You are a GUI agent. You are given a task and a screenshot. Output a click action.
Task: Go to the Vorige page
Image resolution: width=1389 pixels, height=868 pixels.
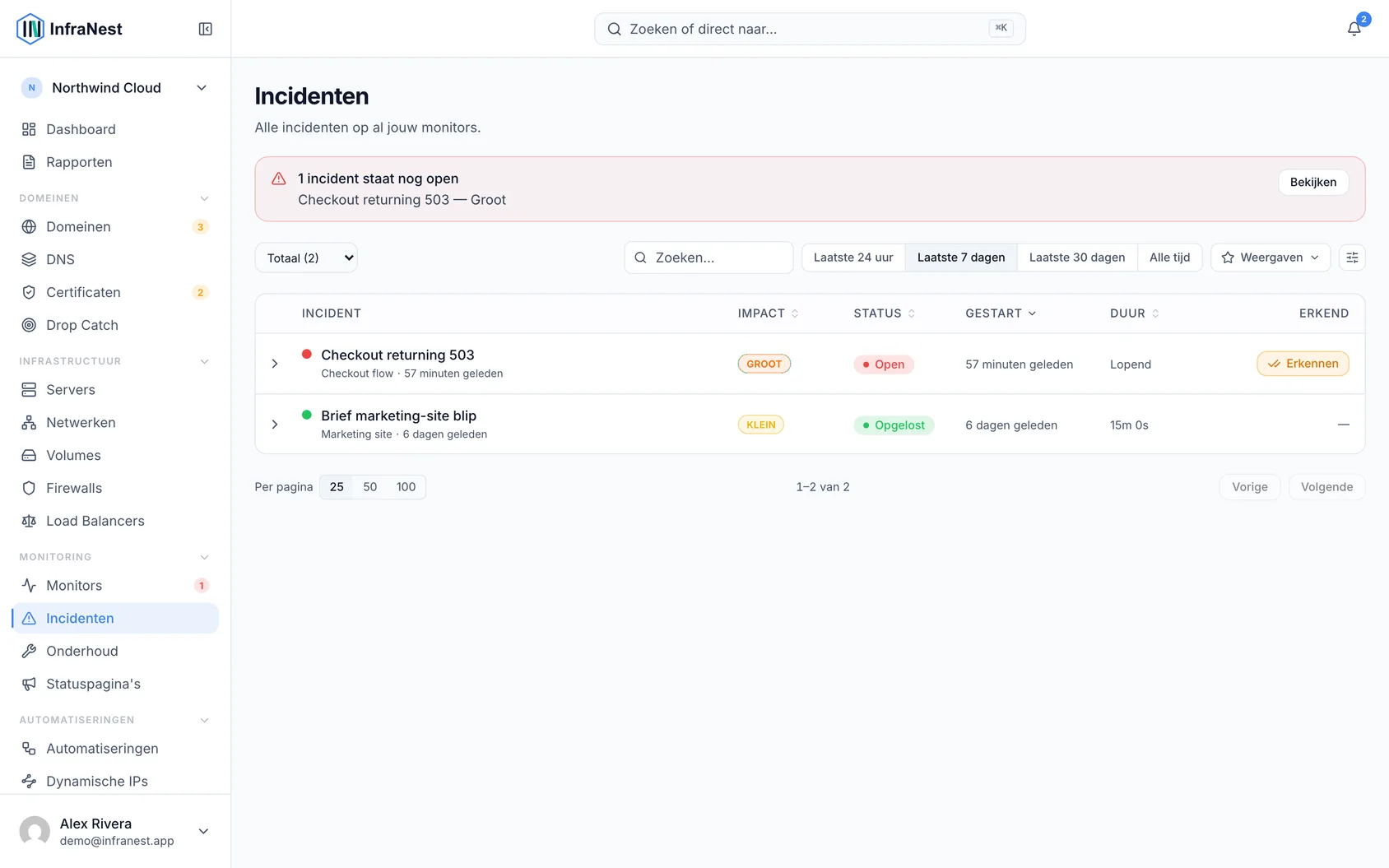coord(1250,487)
